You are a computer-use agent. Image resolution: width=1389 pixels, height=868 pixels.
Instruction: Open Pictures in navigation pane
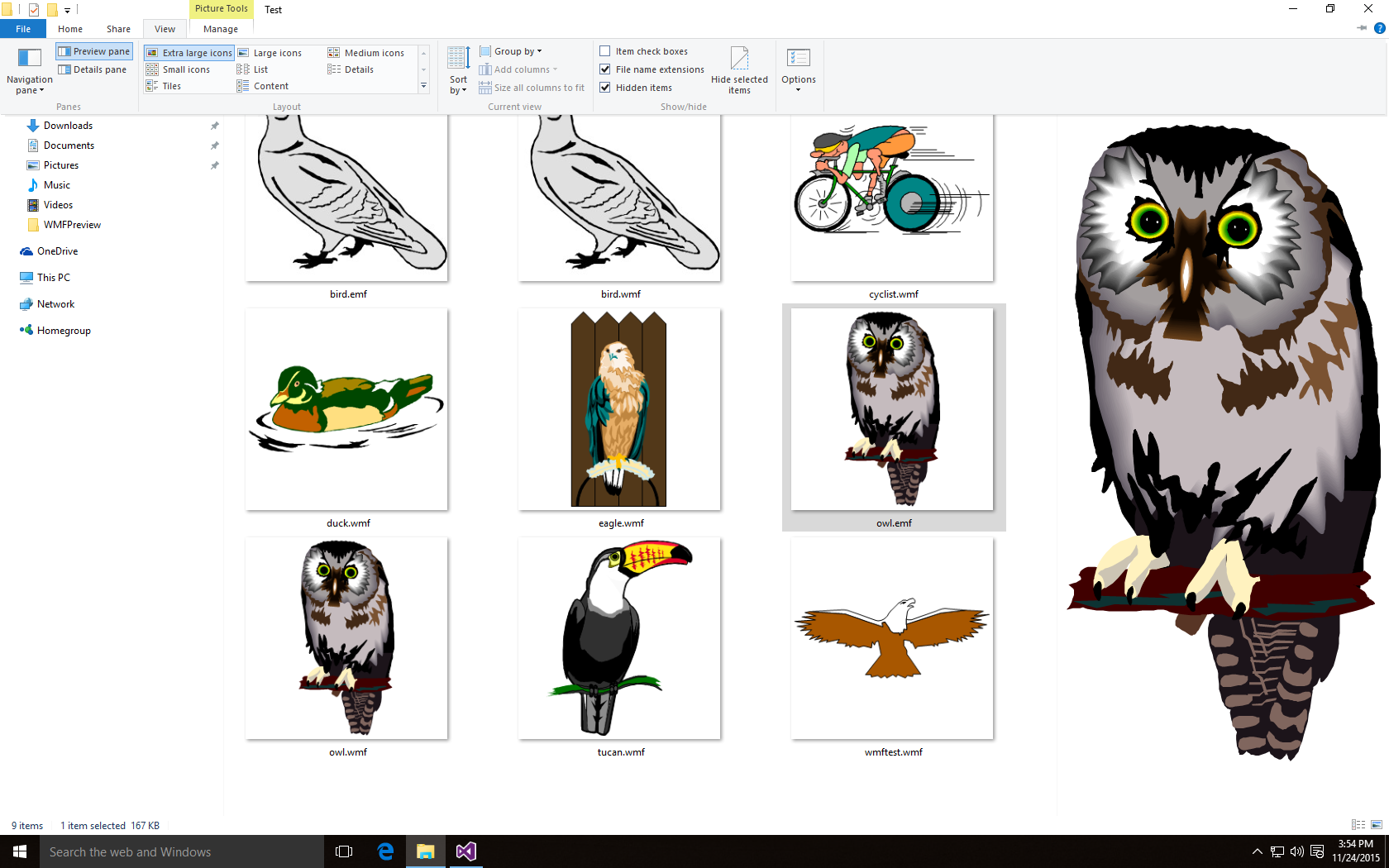point(61,165)
